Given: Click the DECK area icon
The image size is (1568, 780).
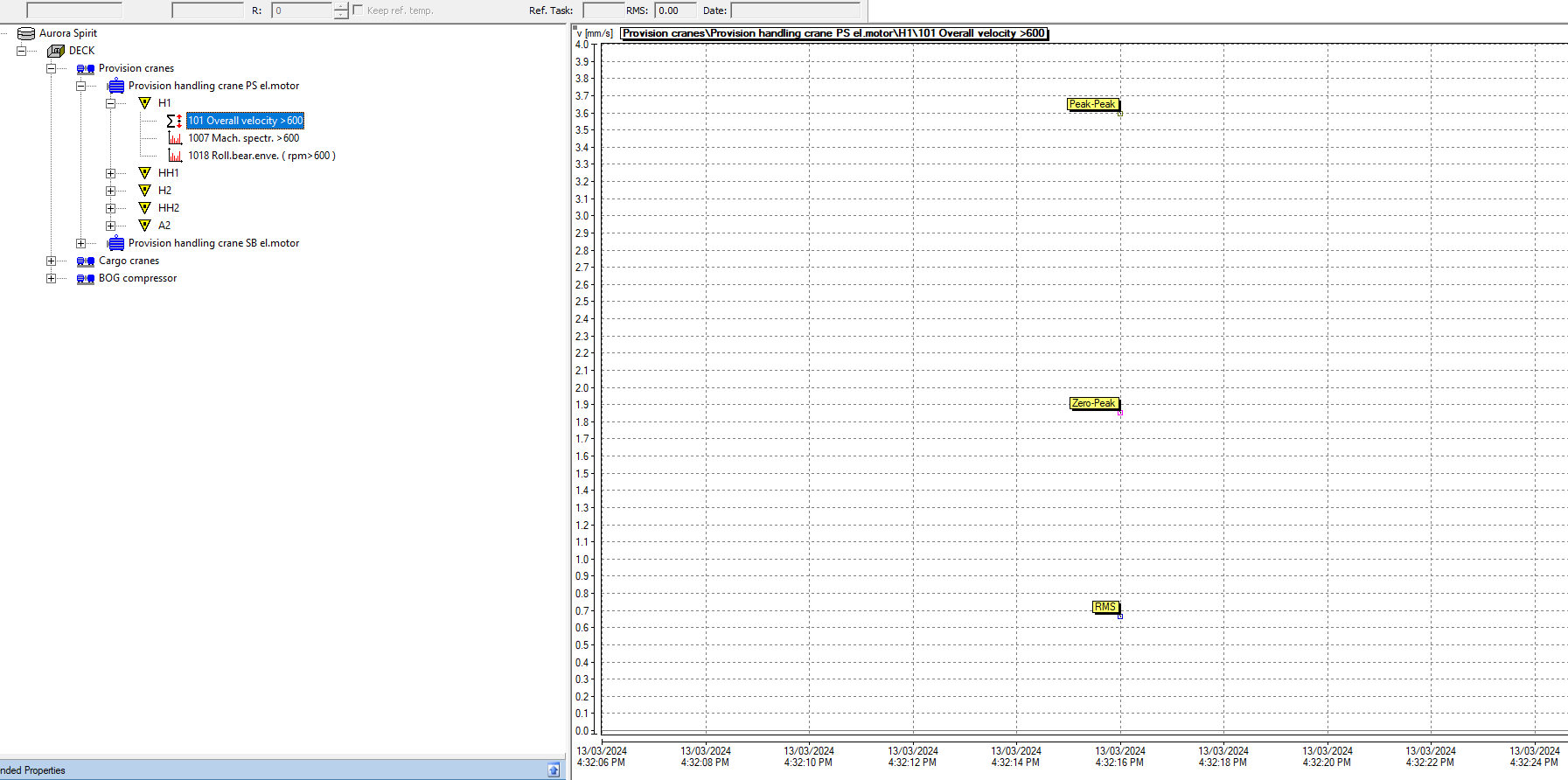Looking at the screenshot, I should tap(56, 51).
